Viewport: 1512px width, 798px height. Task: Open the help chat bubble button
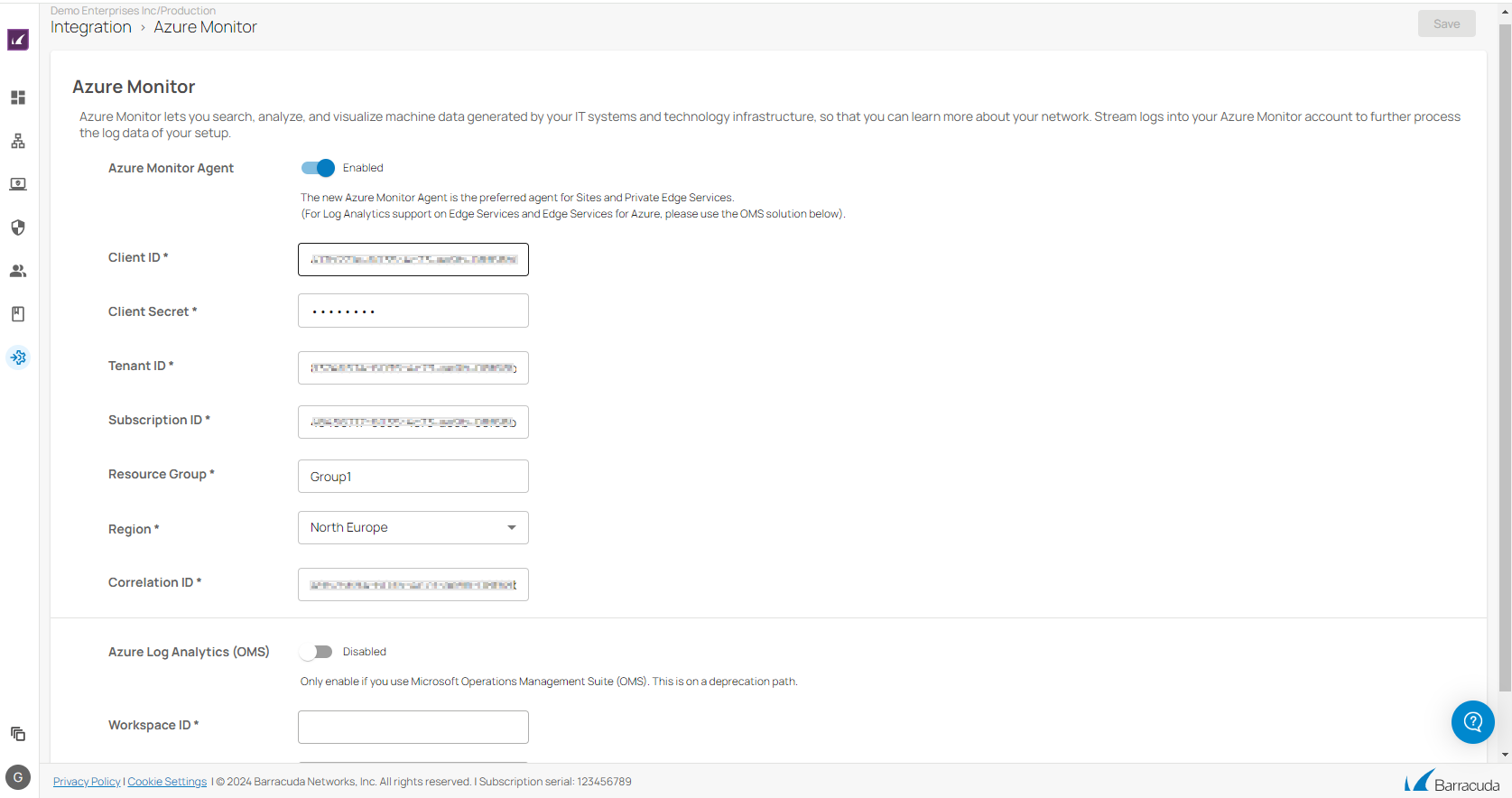coord(1473,722)
